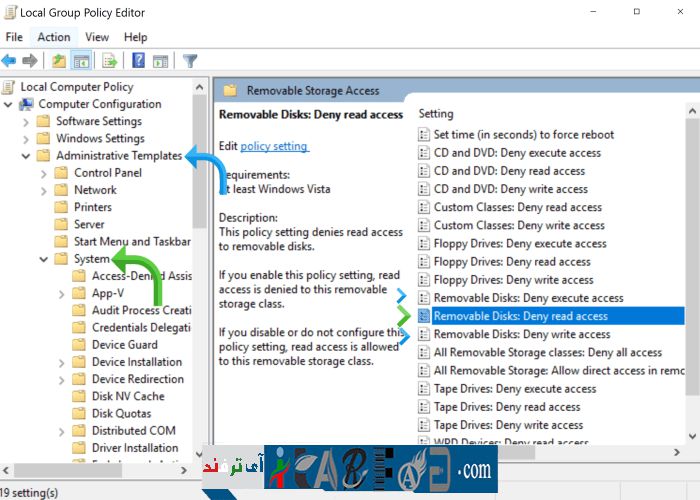The image size is (700, 500).
Task: Click the tree pane vertical scrollbar up arrow
Action: click(x=199, y=87)
